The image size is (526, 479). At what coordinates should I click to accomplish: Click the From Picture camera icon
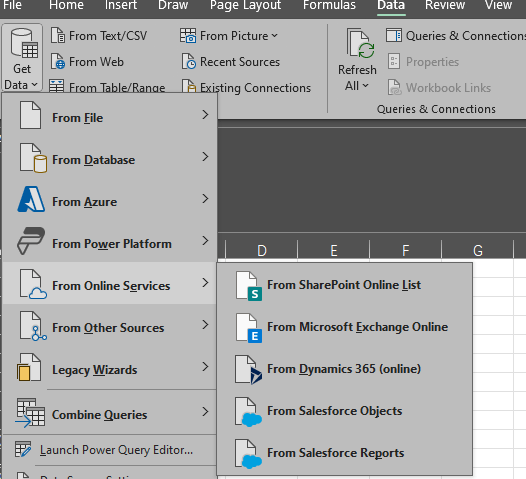tap(188, 36)
